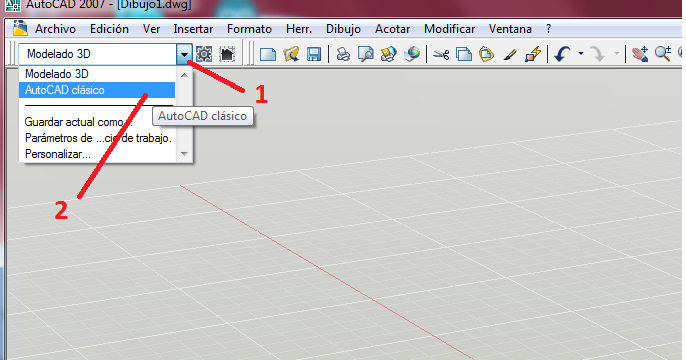Expand the Redo history dropdown arrow
686x360 pixels.
pos(616,54)
